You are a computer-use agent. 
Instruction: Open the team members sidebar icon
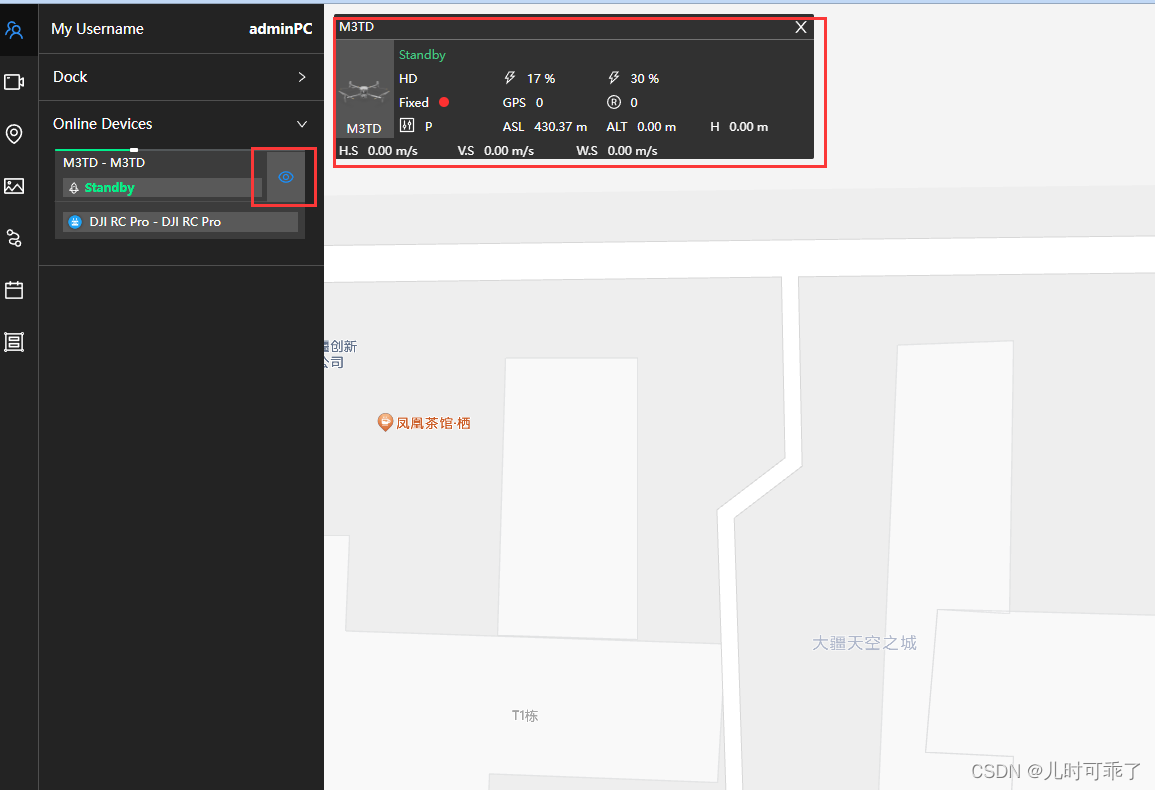[x=14, y=29]
